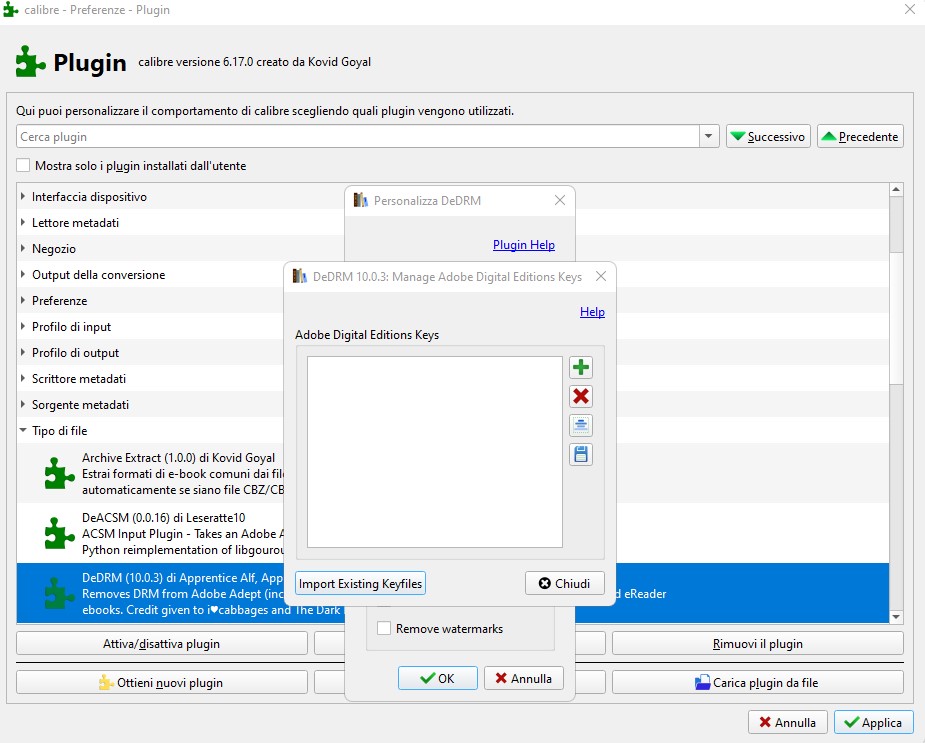Add a new Adobe Digital Editions key
The width and height of the screenshot is (925, 743).
click(581, 367)
